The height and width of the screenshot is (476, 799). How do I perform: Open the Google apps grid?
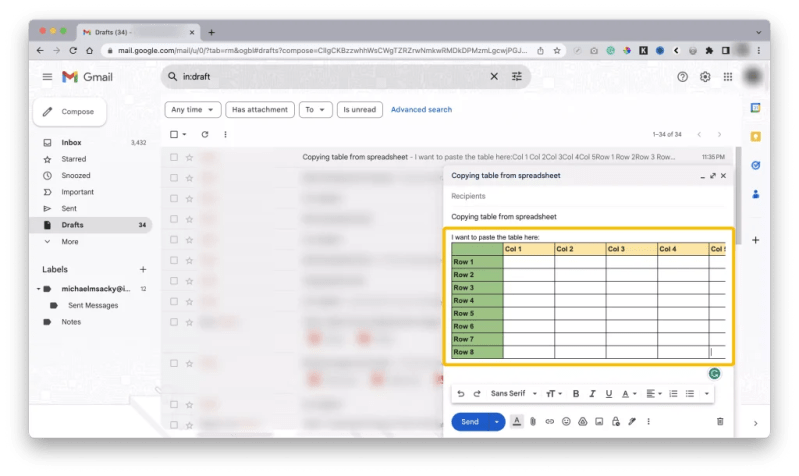pyautogui.click(x=728, y=77)
